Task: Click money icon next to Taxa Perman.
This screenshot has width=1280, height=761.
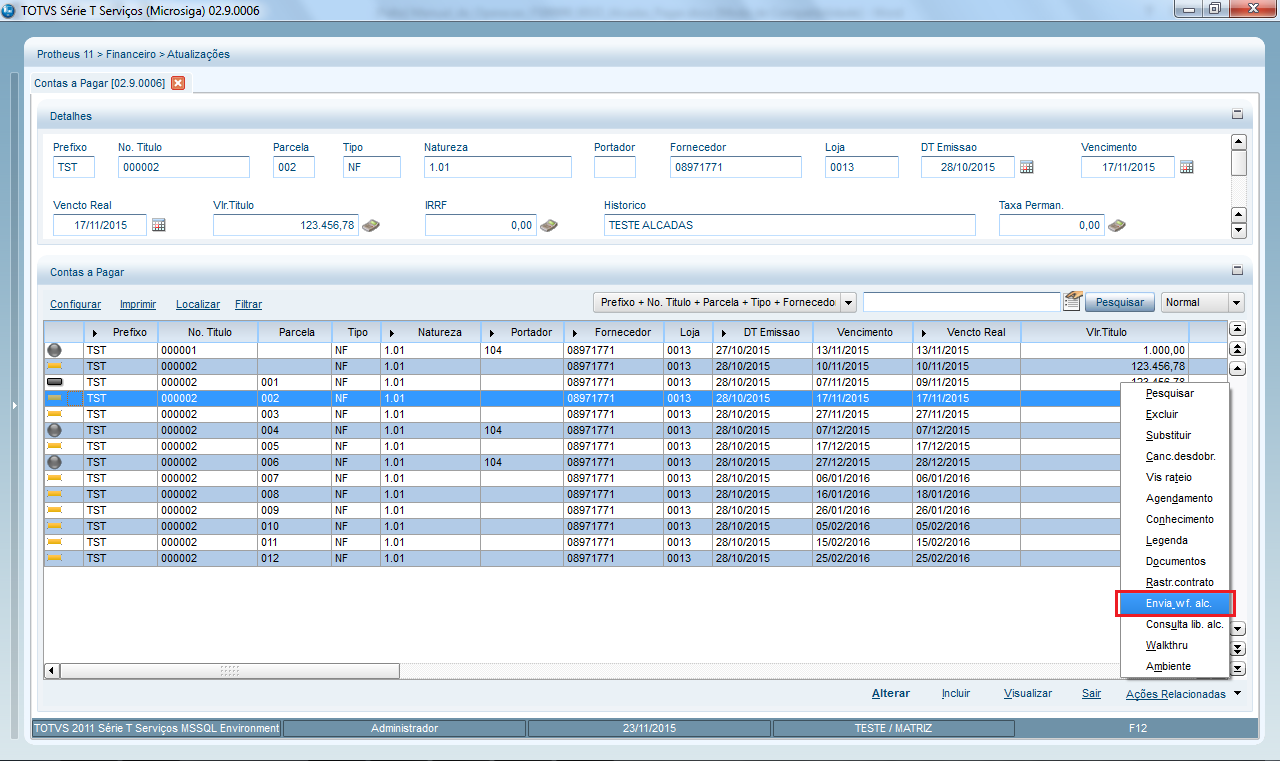Action: [1117, 225]
